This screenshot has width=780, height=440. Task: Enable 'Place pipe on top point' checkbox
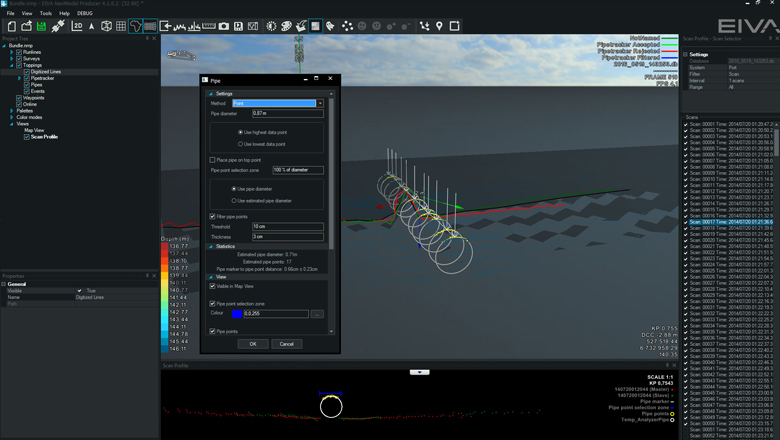pos(212,160)
